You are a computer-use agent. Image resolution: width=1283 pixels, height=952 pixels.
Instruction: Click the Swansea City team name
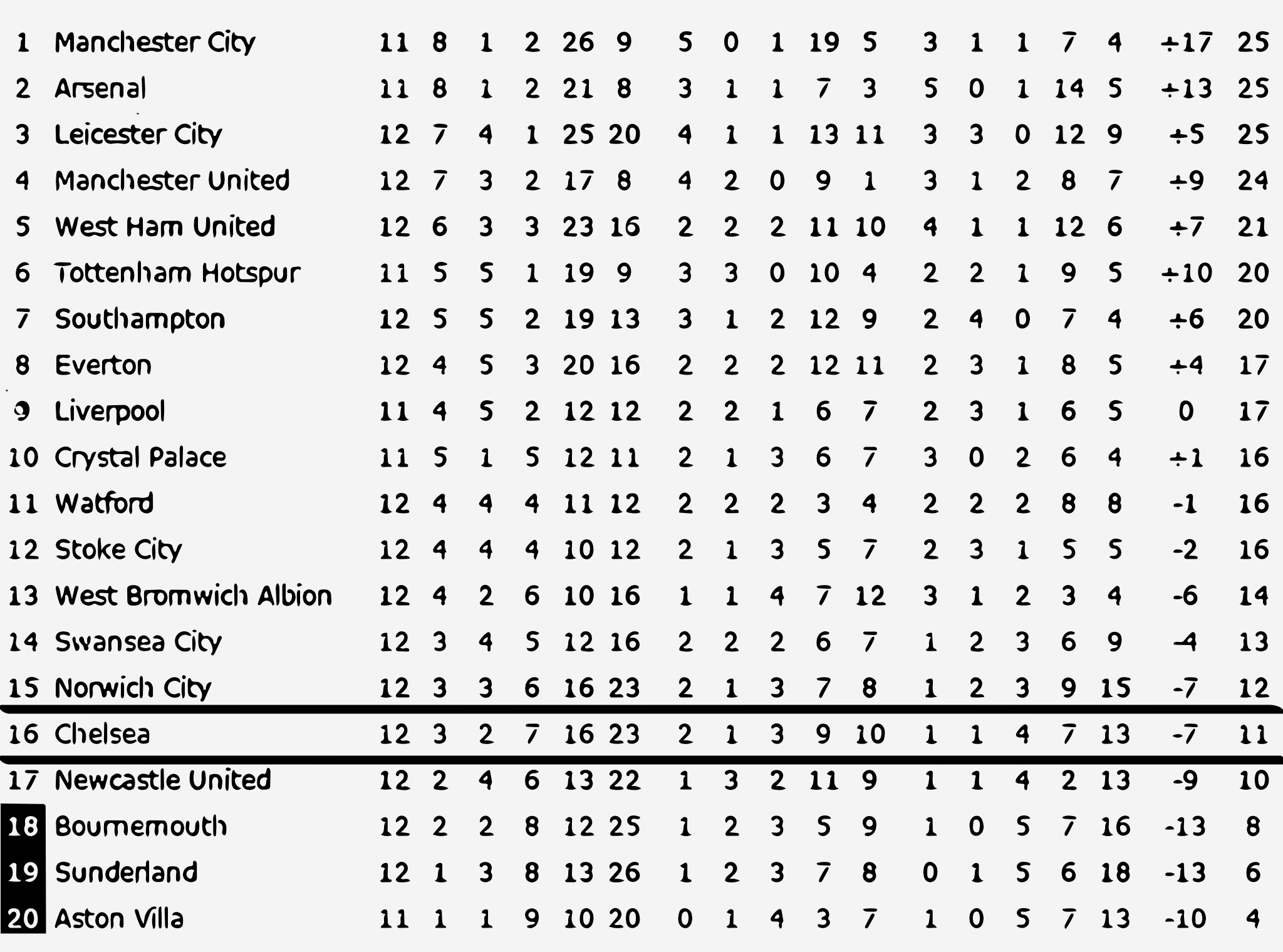[138, 642]
